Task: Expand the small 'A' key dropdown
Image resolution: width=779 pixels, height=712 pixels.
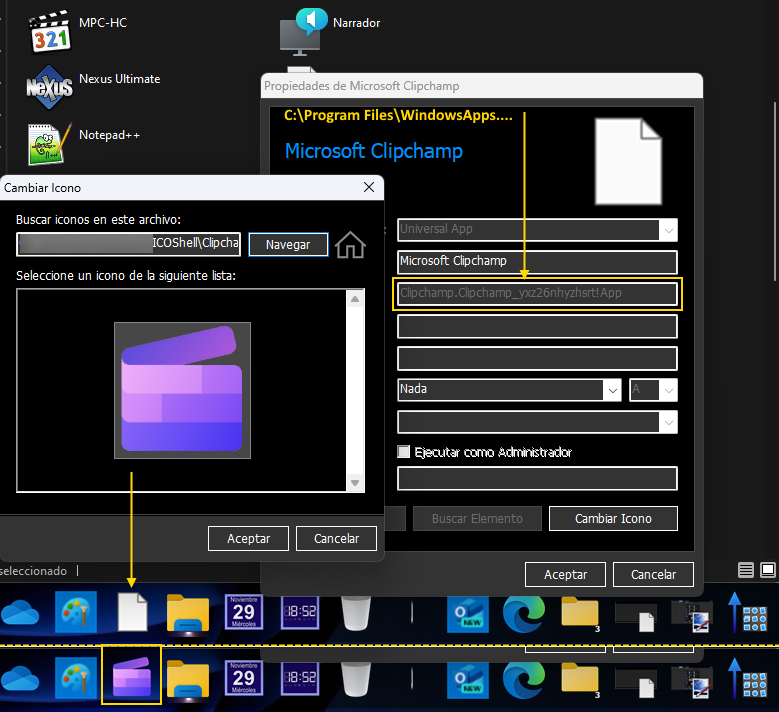Action: [667, 389]
